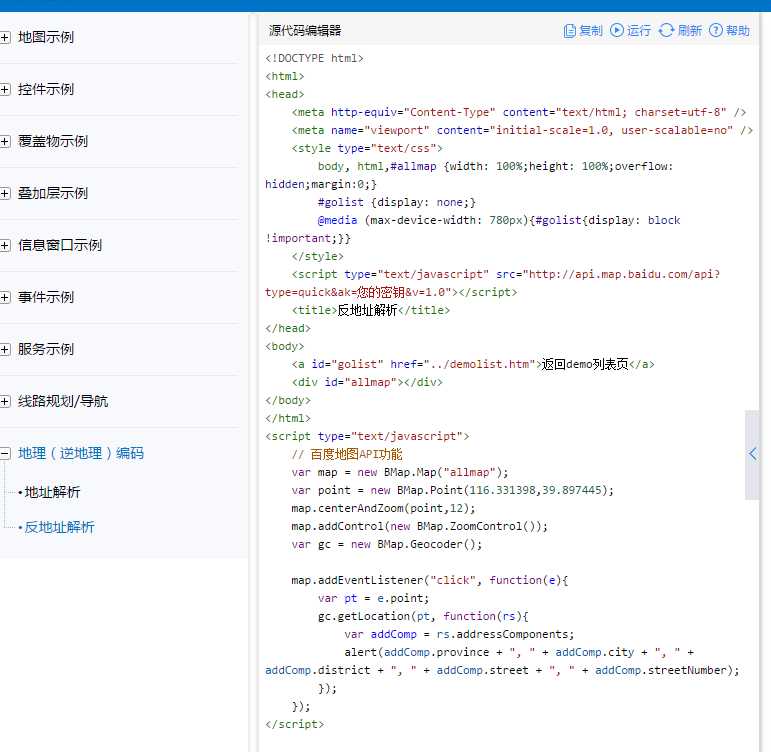771x752 pixels.
Task: Place cursor on the <!DOCTYPE html> line
Action: pyautogui.click(x=314, y=58)
